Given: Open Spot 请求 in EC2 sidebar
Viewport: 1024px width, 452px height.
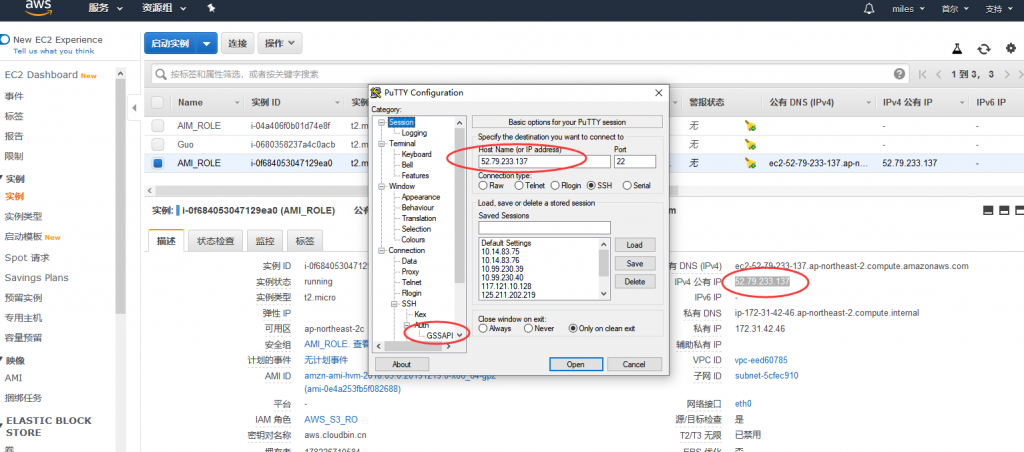Looking at the screenshot, I should (27, 257).
